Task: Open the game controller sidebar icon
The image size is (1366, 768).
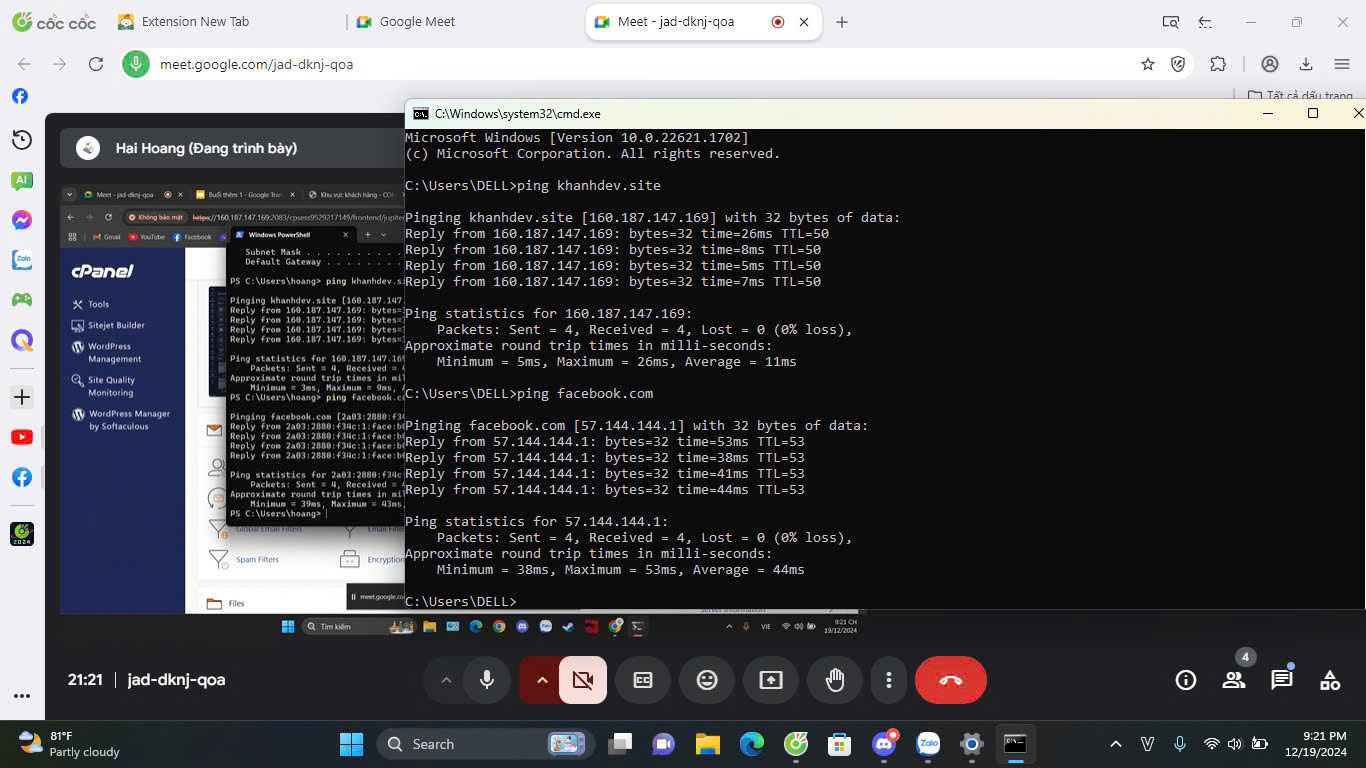Action: click(x=21, y=300)
